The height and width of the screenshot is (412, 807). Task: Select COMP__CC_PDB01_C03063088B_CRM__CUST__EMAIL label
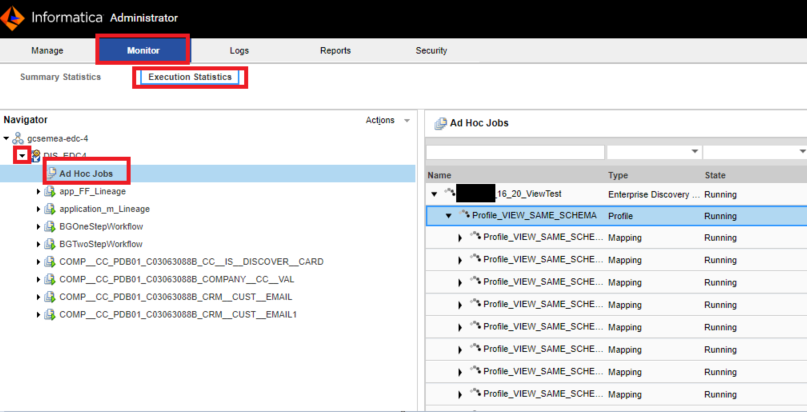pyautogui.click(x=176, y=297)
